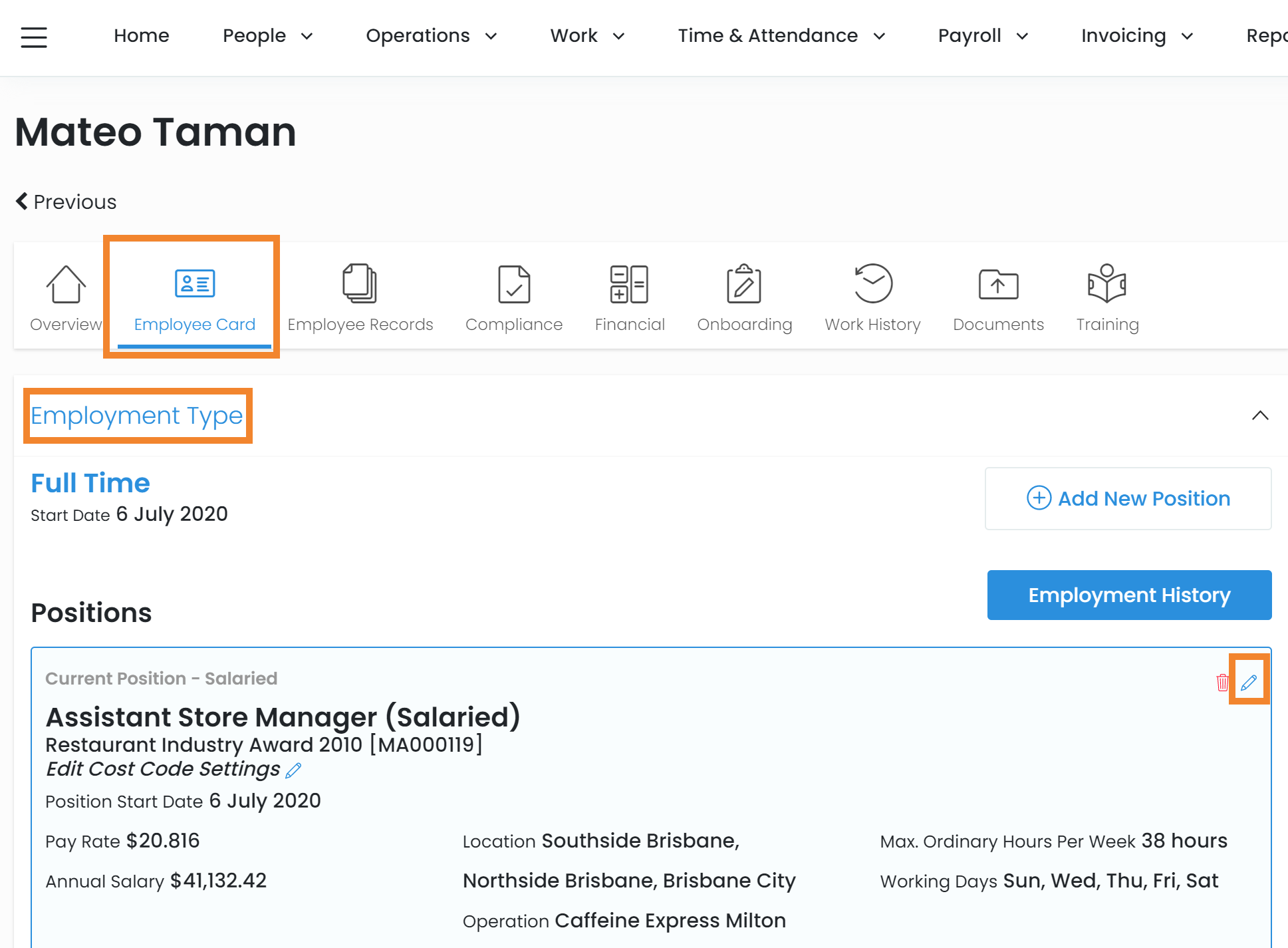The width and height of the screenshot is (1288, 948).
Task: Expand the People dropdown menu
Action: (x=267, y=36)
